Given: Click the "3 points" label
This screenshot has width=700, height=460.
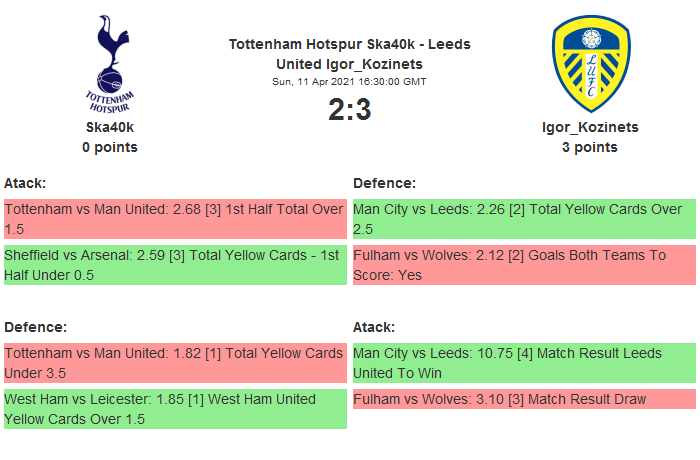Looking at the screenshot, I should pos(590,147).
